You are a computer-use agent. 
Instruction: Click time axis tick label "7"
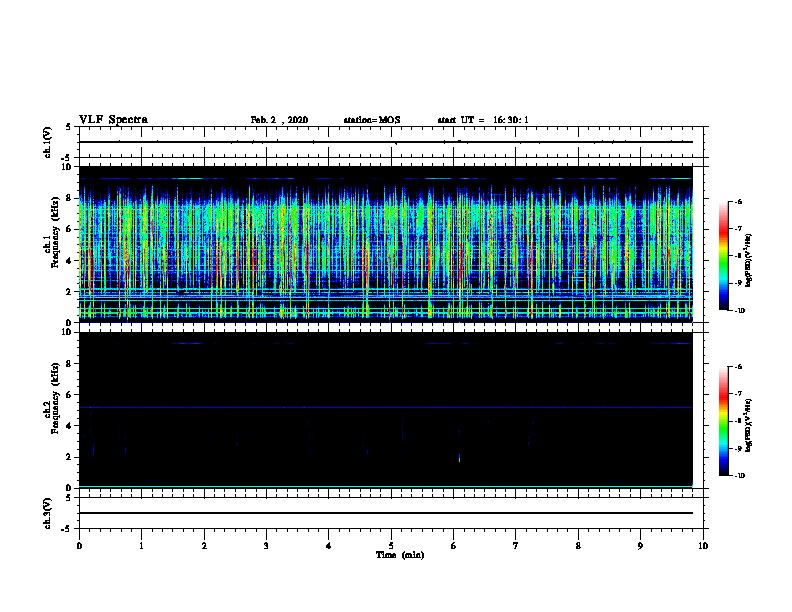click(516, 546)
